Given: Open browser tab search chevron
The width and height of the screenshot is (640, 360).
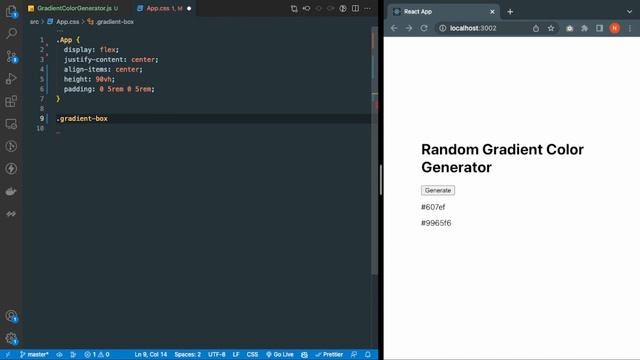Looking at the screenshot, I should [x=629, y=12].
